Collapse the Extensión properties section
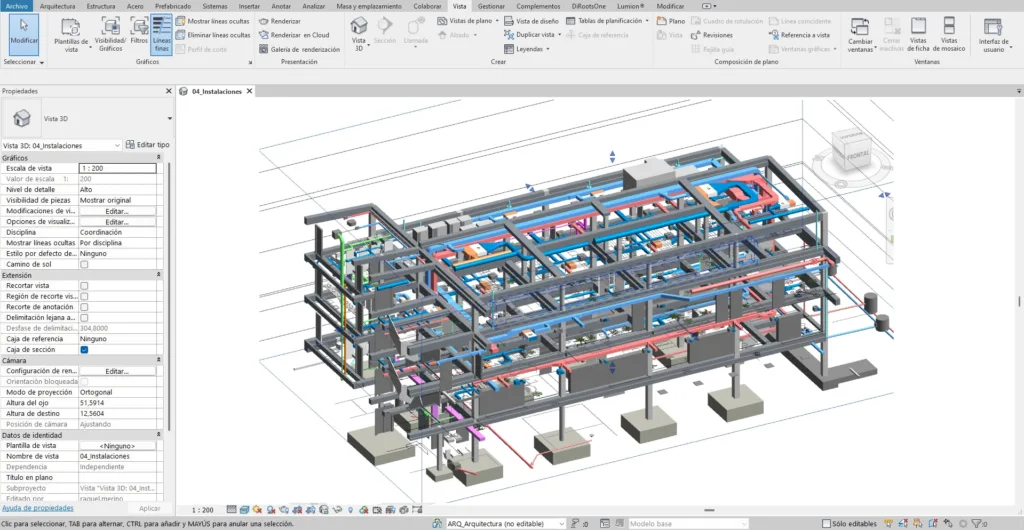This screenshot has height=530, width=1024. point(159,275)
